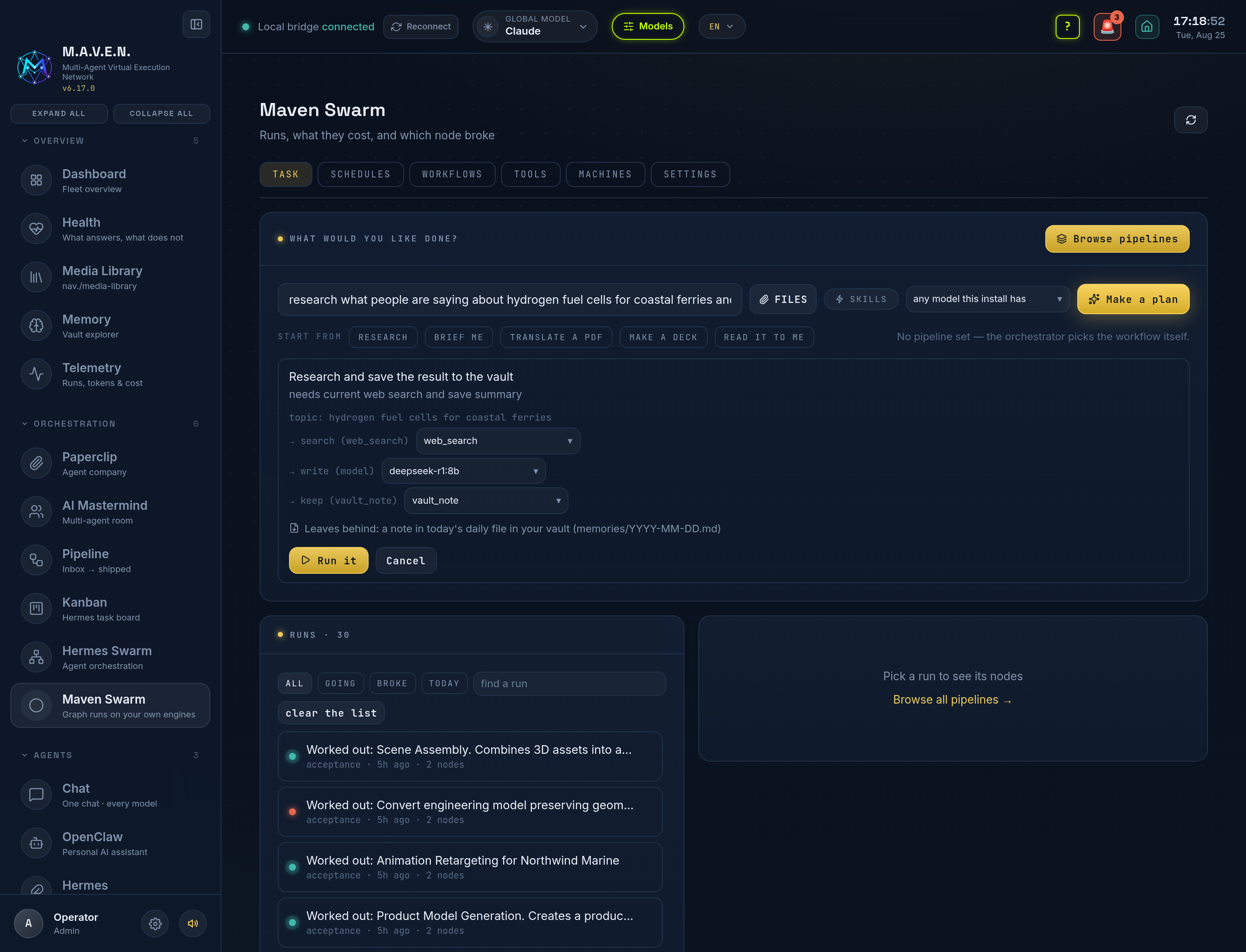Switch to the MACHINES tab
1246x952 pixels.
(605, 174)
